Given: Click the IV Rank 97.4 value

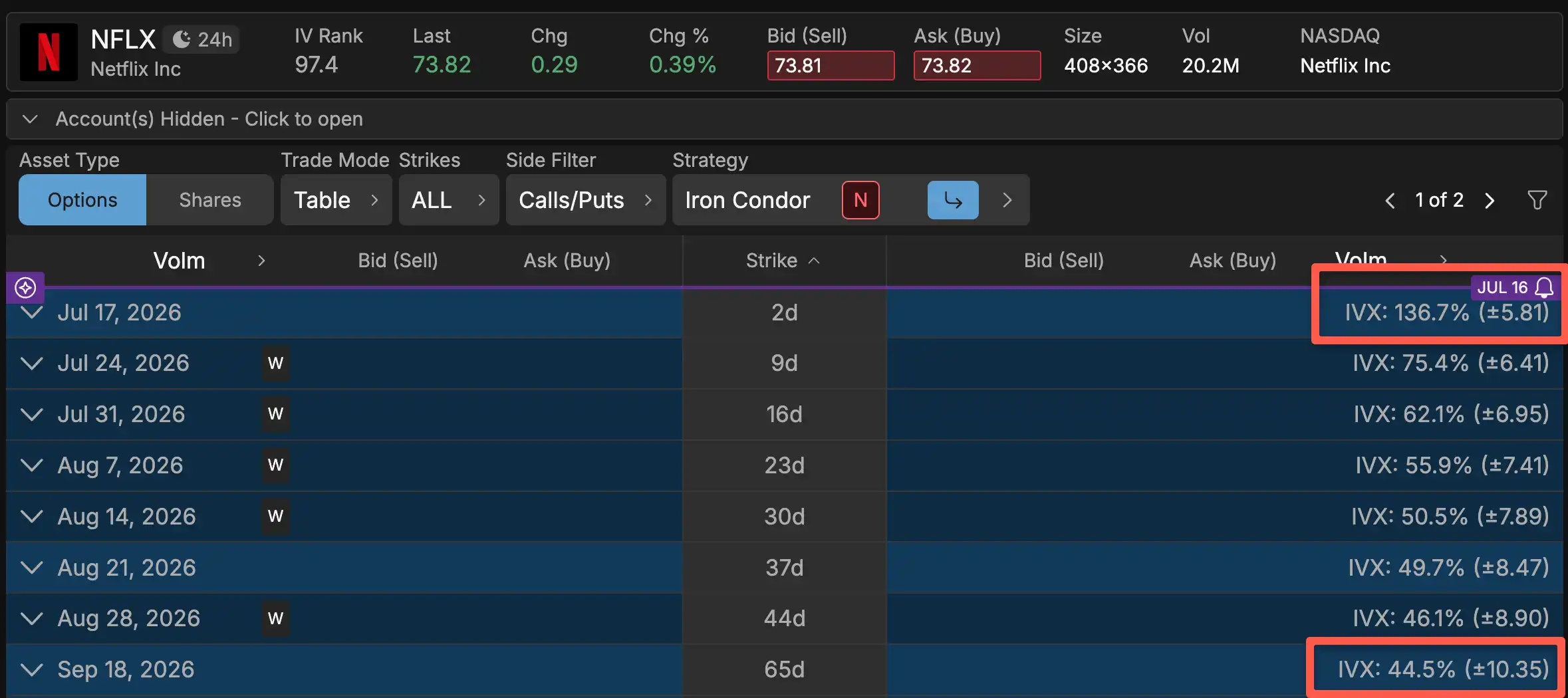Looking at the screenshot, I should tap(317, 65).
